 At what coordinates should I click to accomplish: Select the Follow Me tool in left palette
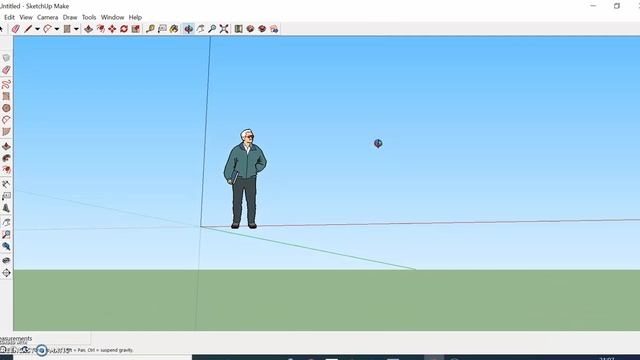coord(6,158)
